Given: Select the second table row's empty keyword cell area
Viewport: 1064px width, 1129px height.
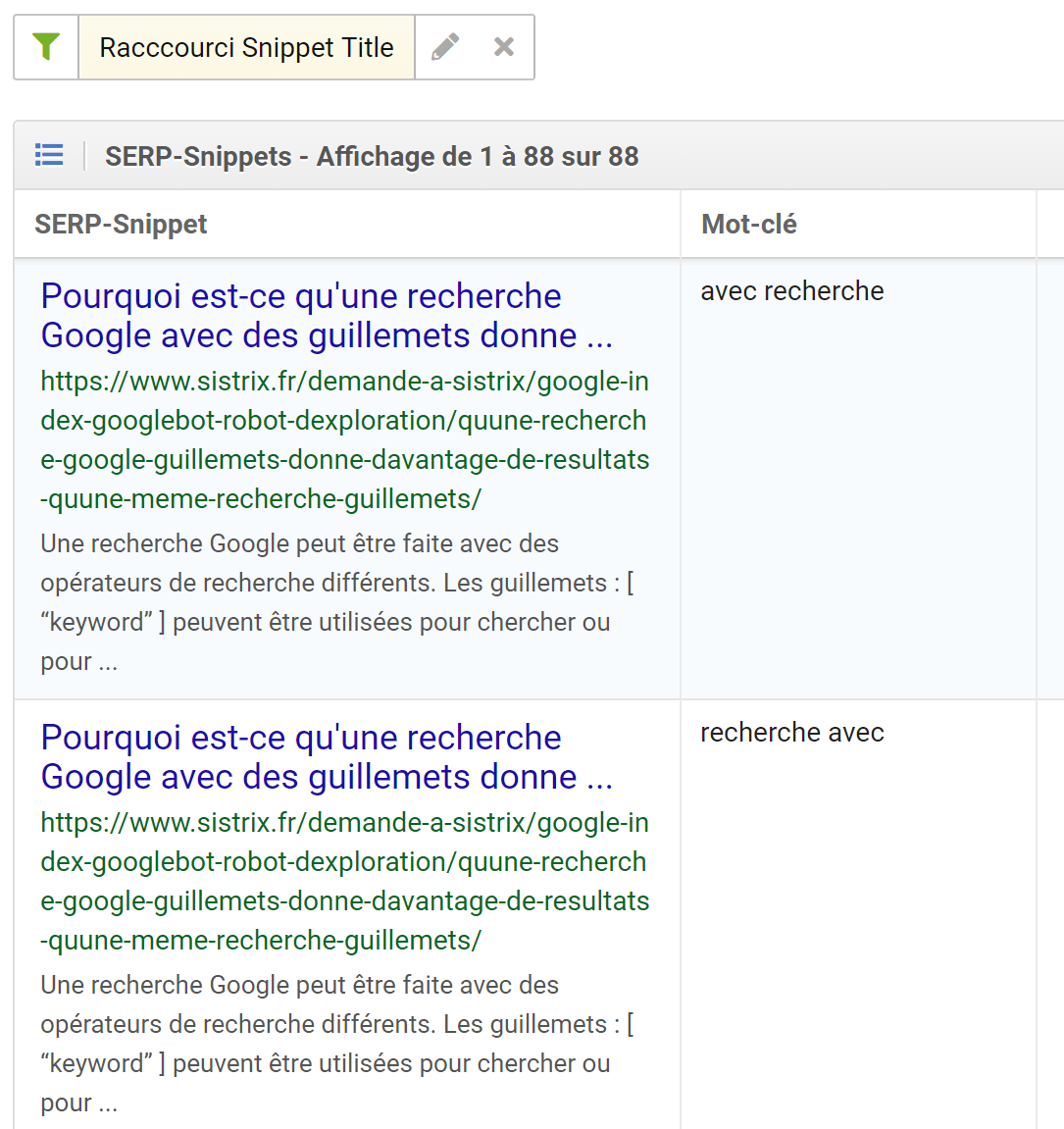Looking at the screenshot, I should pyautogui.click(x=858, y=936).
